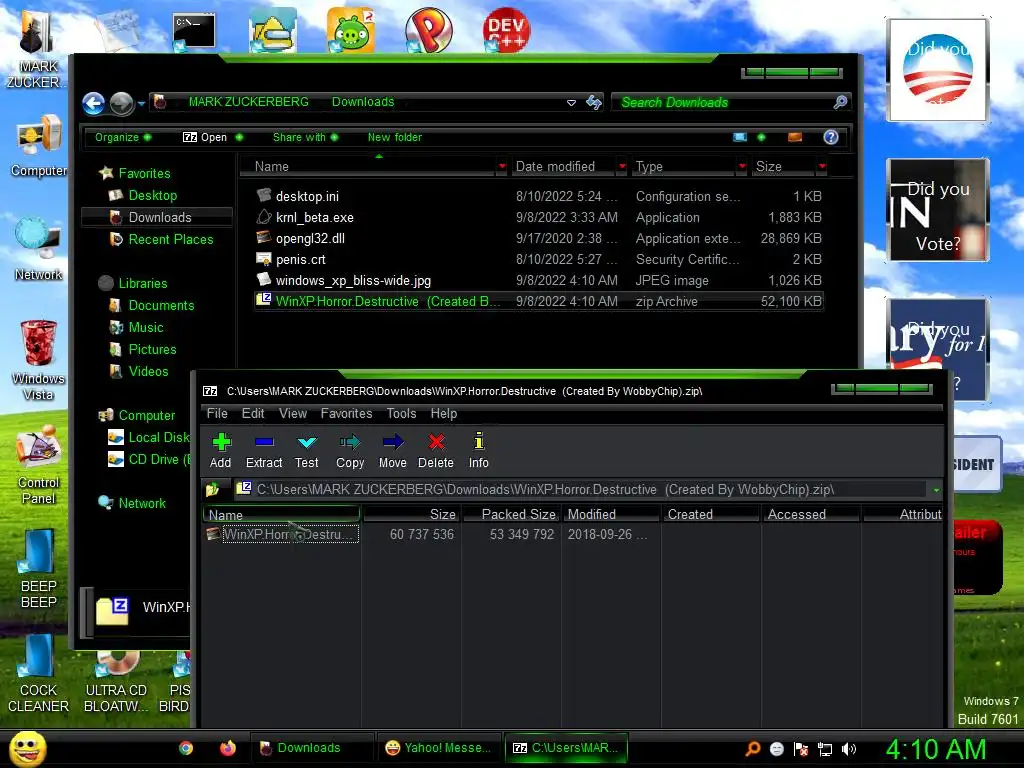
Task: Open the DEV C++ desktop icon
Action: [506, 30]
